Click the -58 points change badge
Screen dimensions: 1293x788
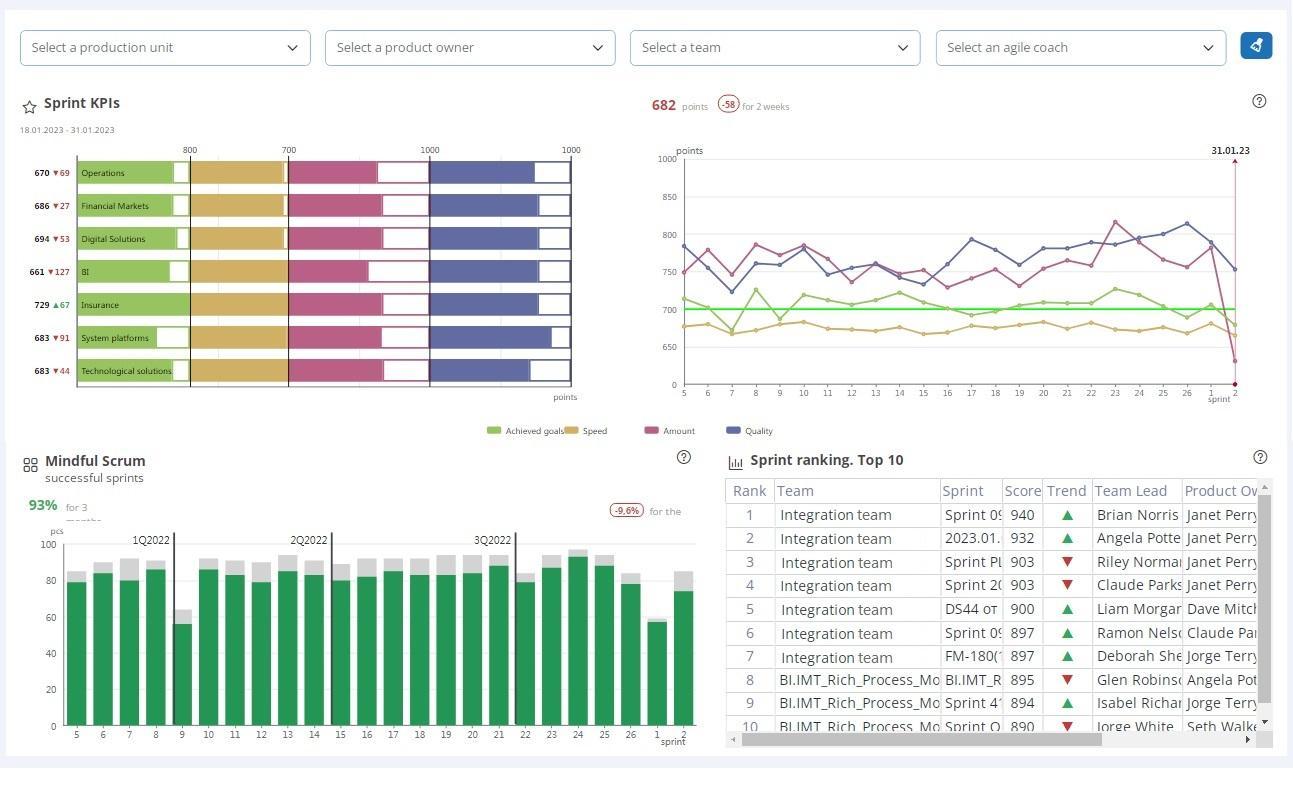point(728,105)
